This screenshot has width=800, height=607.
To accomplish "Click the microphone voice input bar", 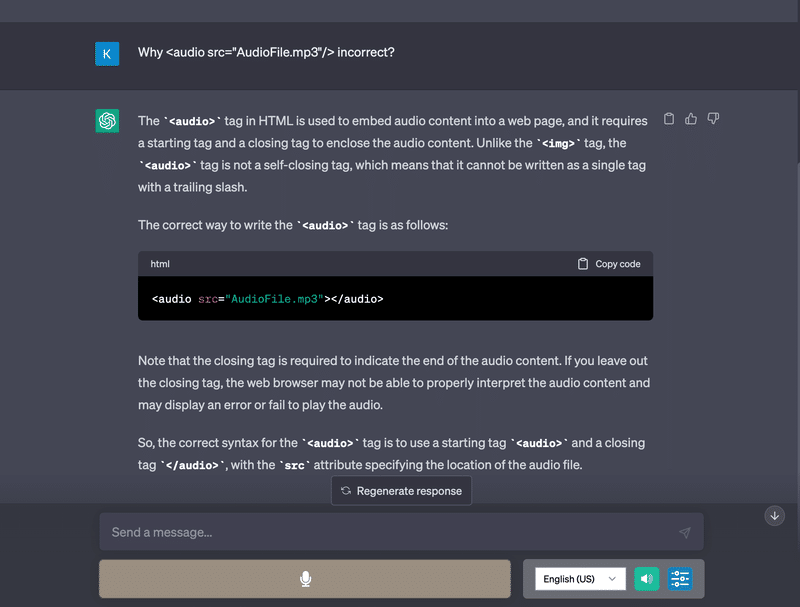I will (x=305, y=579).
